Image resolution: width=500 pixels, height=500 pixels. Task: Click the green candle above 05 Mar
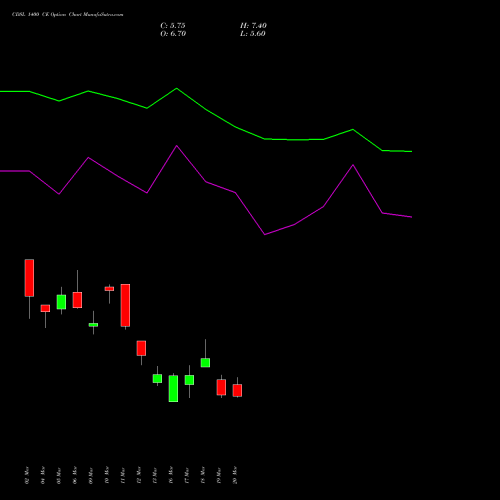61,302
